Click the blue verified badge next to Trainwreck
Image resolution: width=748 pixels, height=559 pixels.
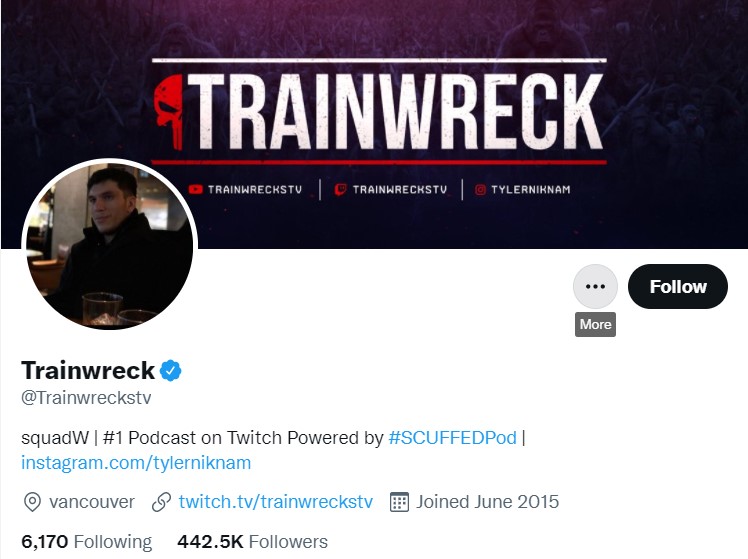click(170, 371)
